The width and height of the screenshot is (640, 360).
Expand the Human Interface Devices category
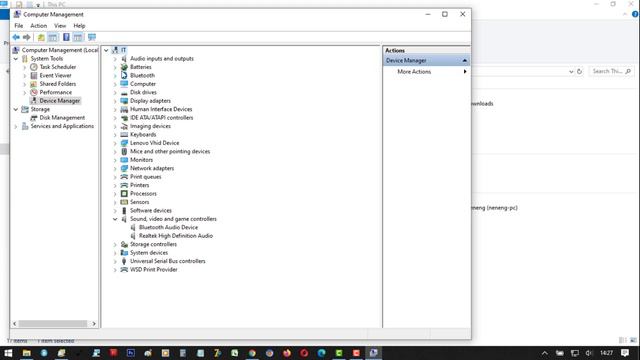(x=115, y=109)
